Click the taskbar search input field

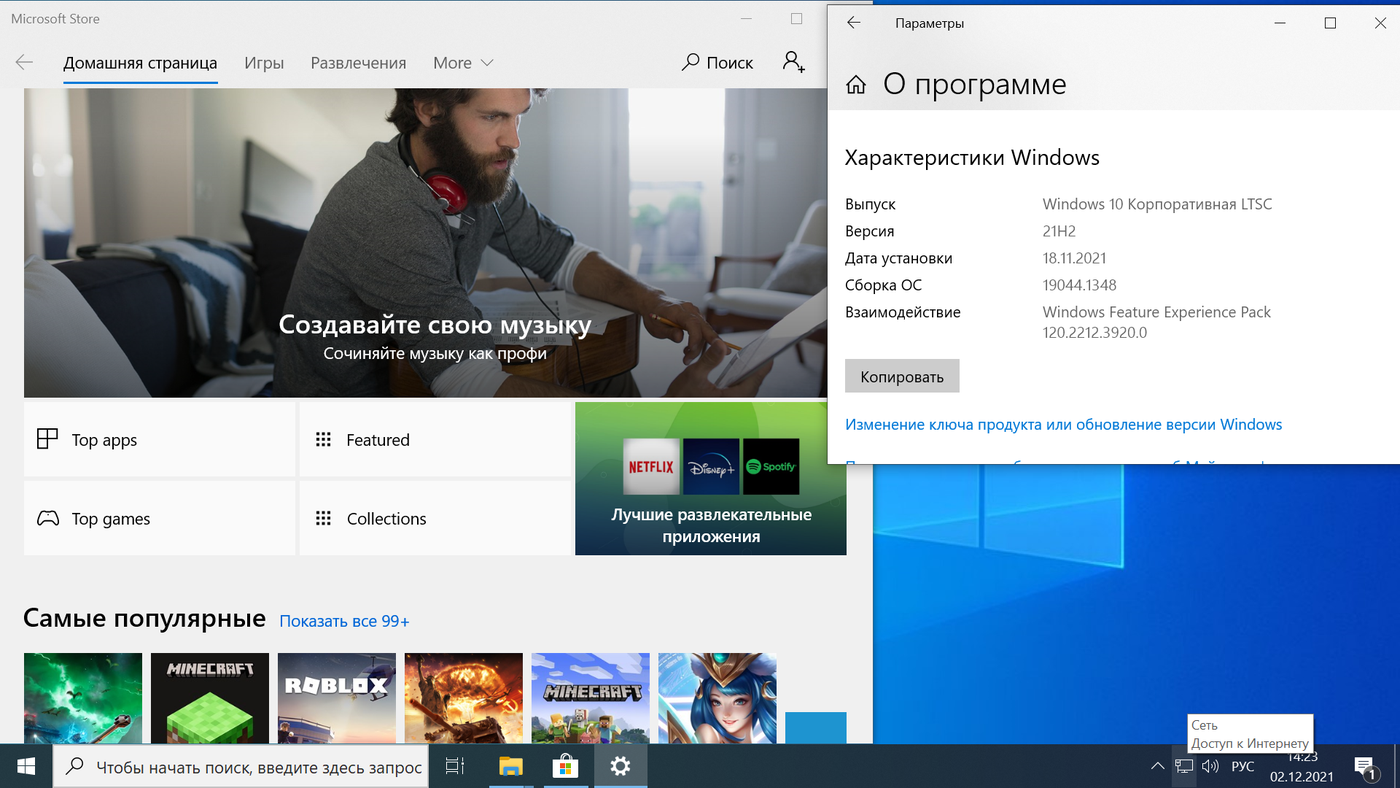[x=242, y=766]
